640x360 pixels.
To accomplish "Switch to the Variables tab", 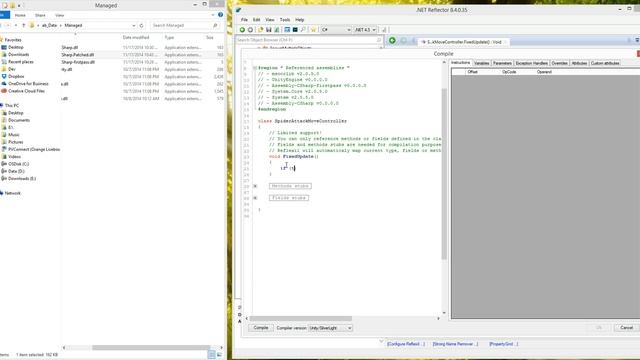I will click(x=482, y=63).
